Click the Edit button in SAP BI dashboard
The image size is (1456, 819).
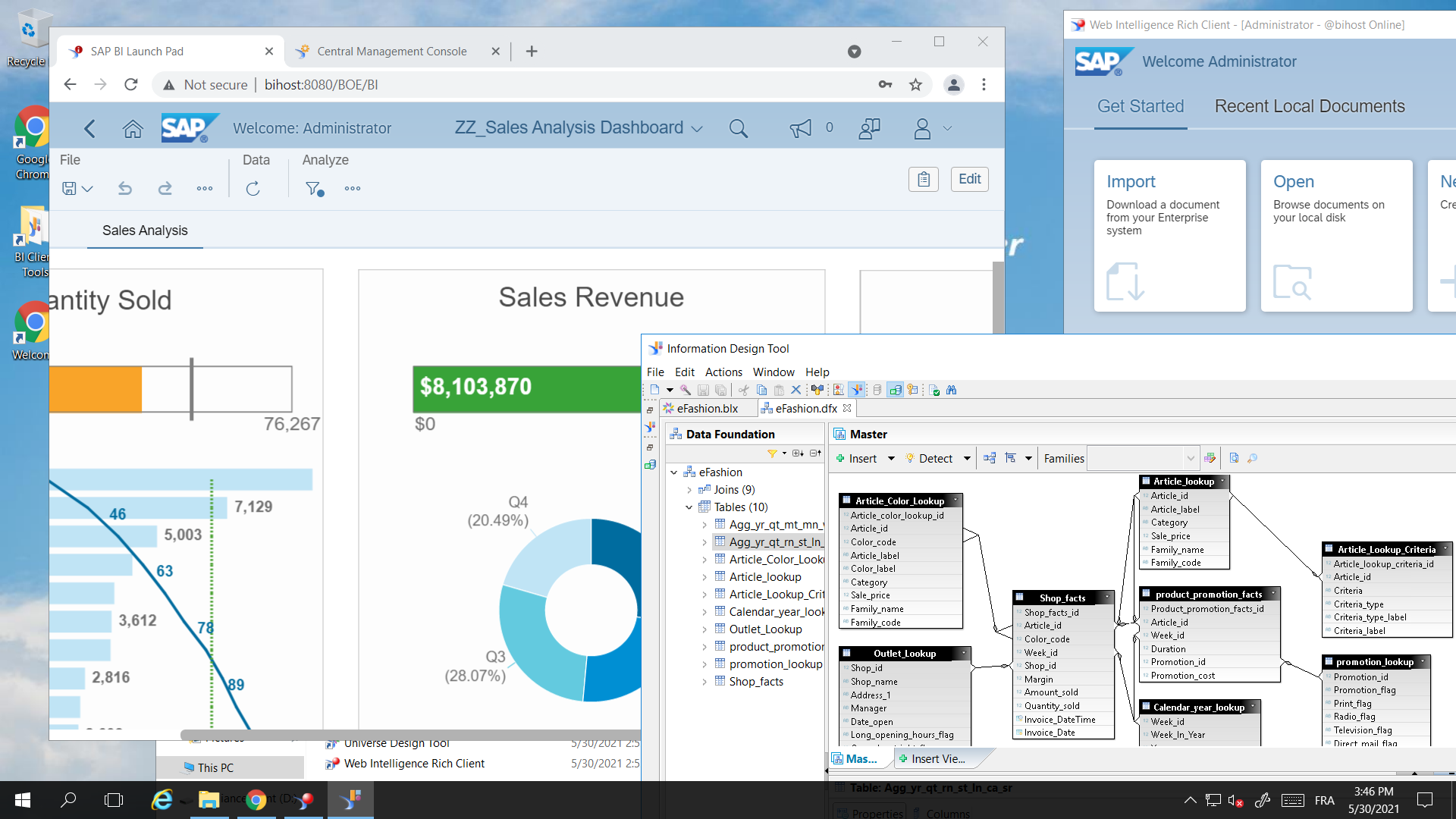point(969,180)
